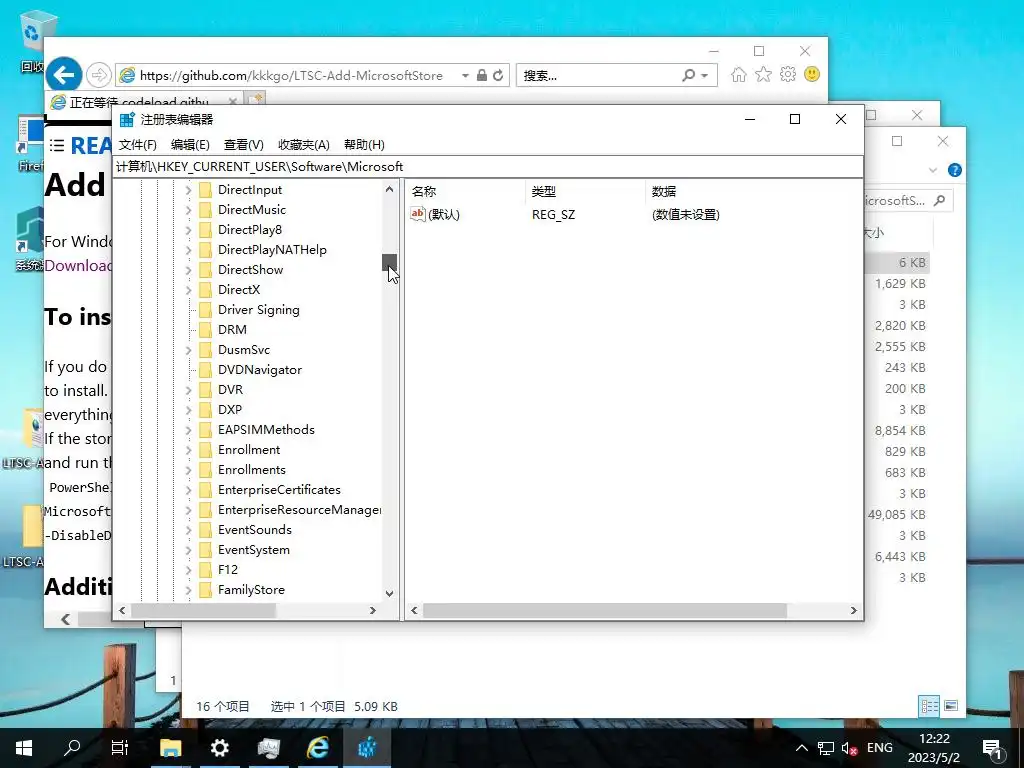
Task: Open IE tools gear icon
Action: point(788,74)
